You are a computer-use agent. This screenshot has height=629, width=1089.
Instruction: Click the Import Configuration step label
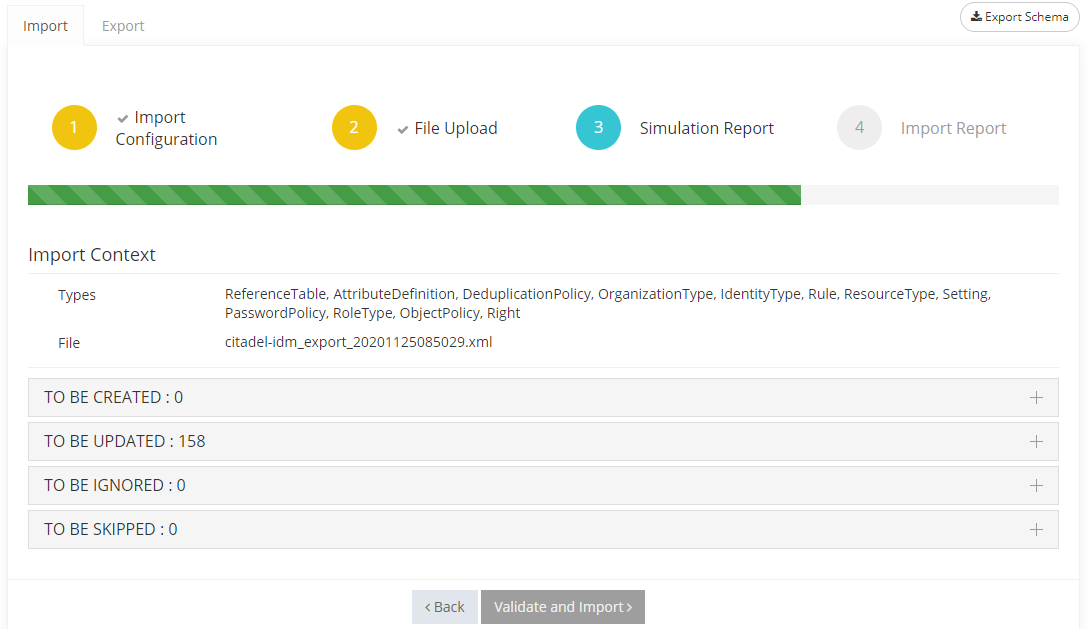[166, 129]
